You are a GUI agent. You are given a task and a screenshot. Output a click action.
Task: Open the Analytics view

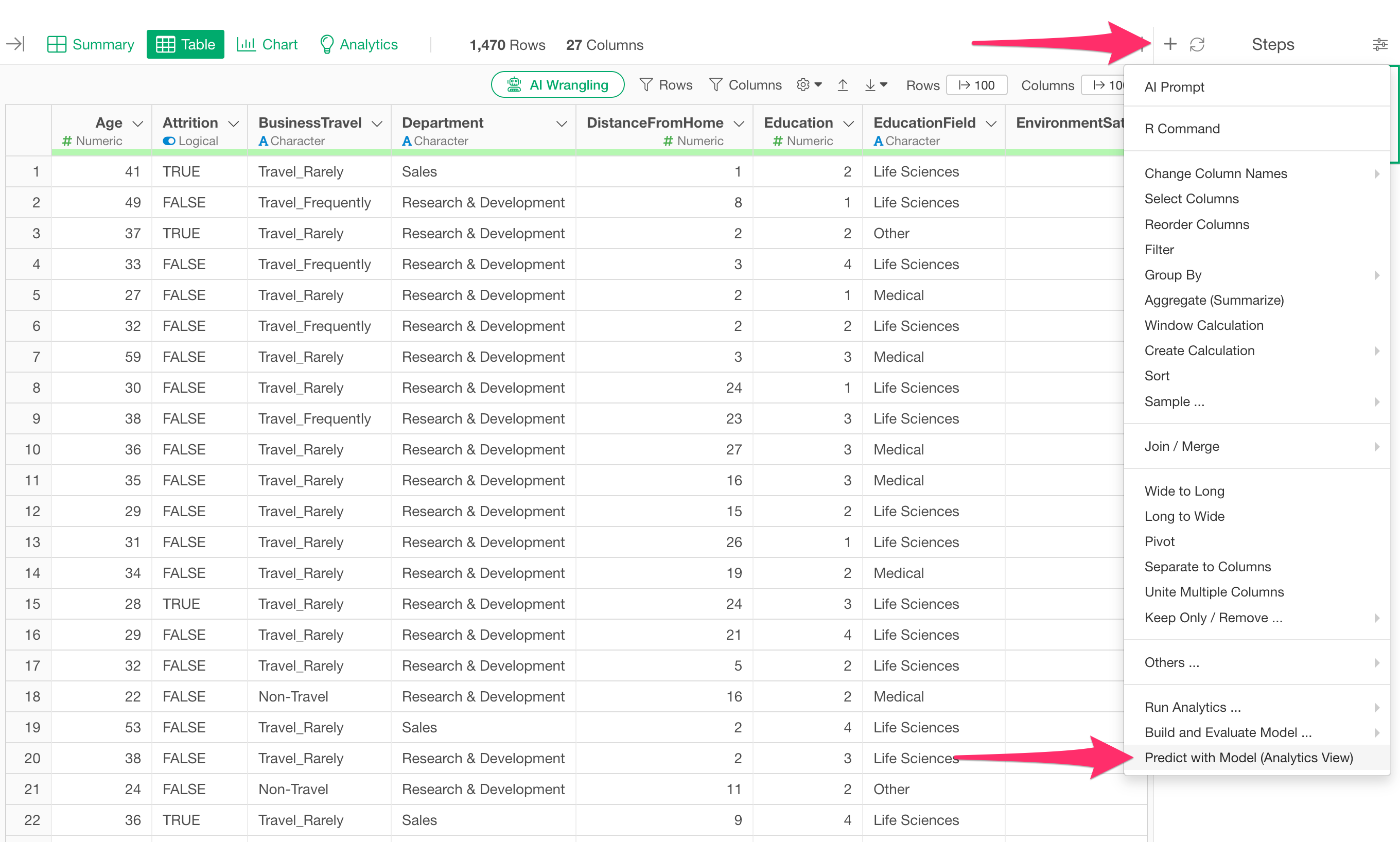pyautogui.click(x=359, y=44)
